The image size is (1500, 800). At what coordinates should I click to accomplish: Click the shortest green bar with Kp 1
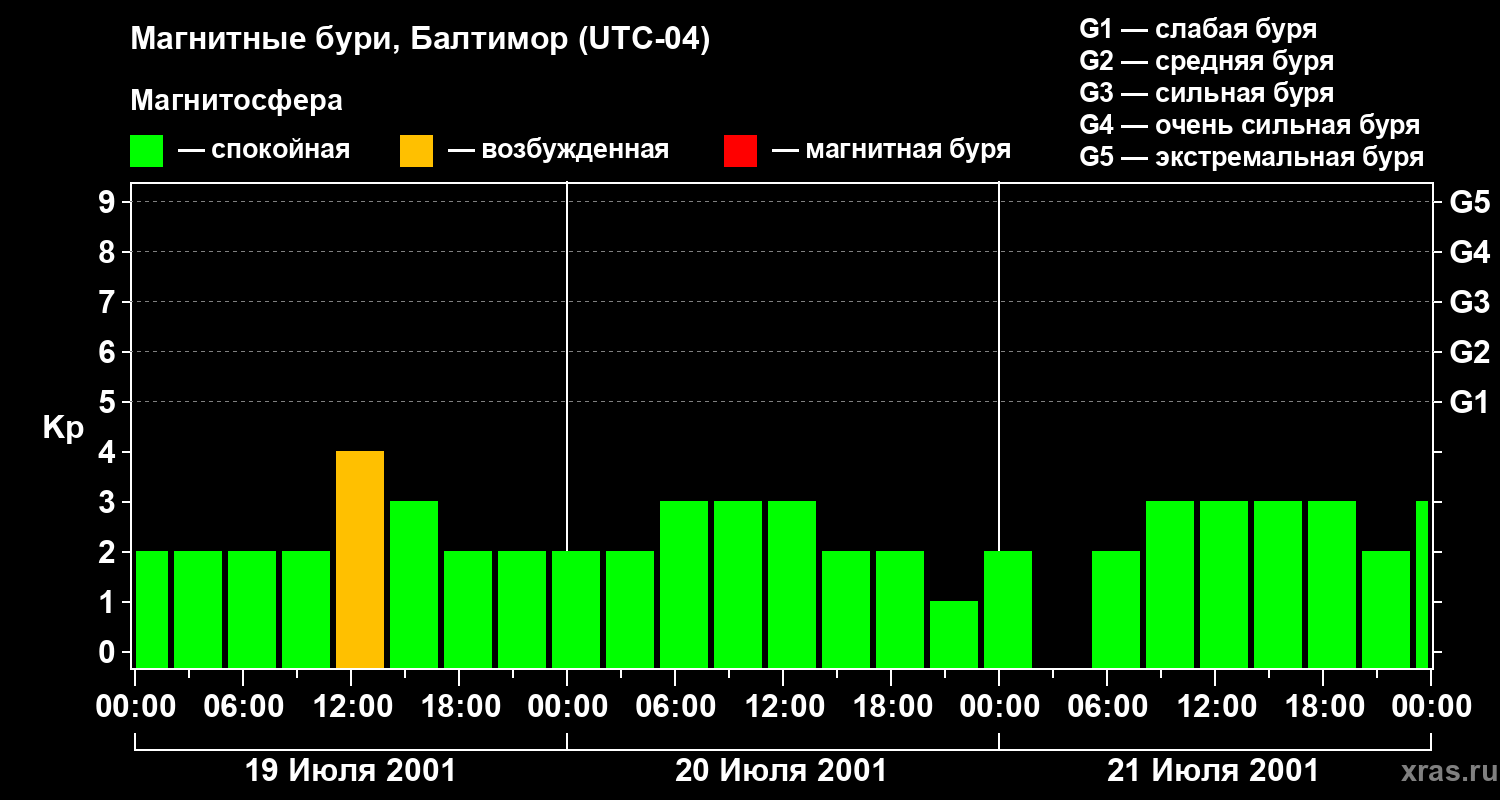[x=954, y=635]
